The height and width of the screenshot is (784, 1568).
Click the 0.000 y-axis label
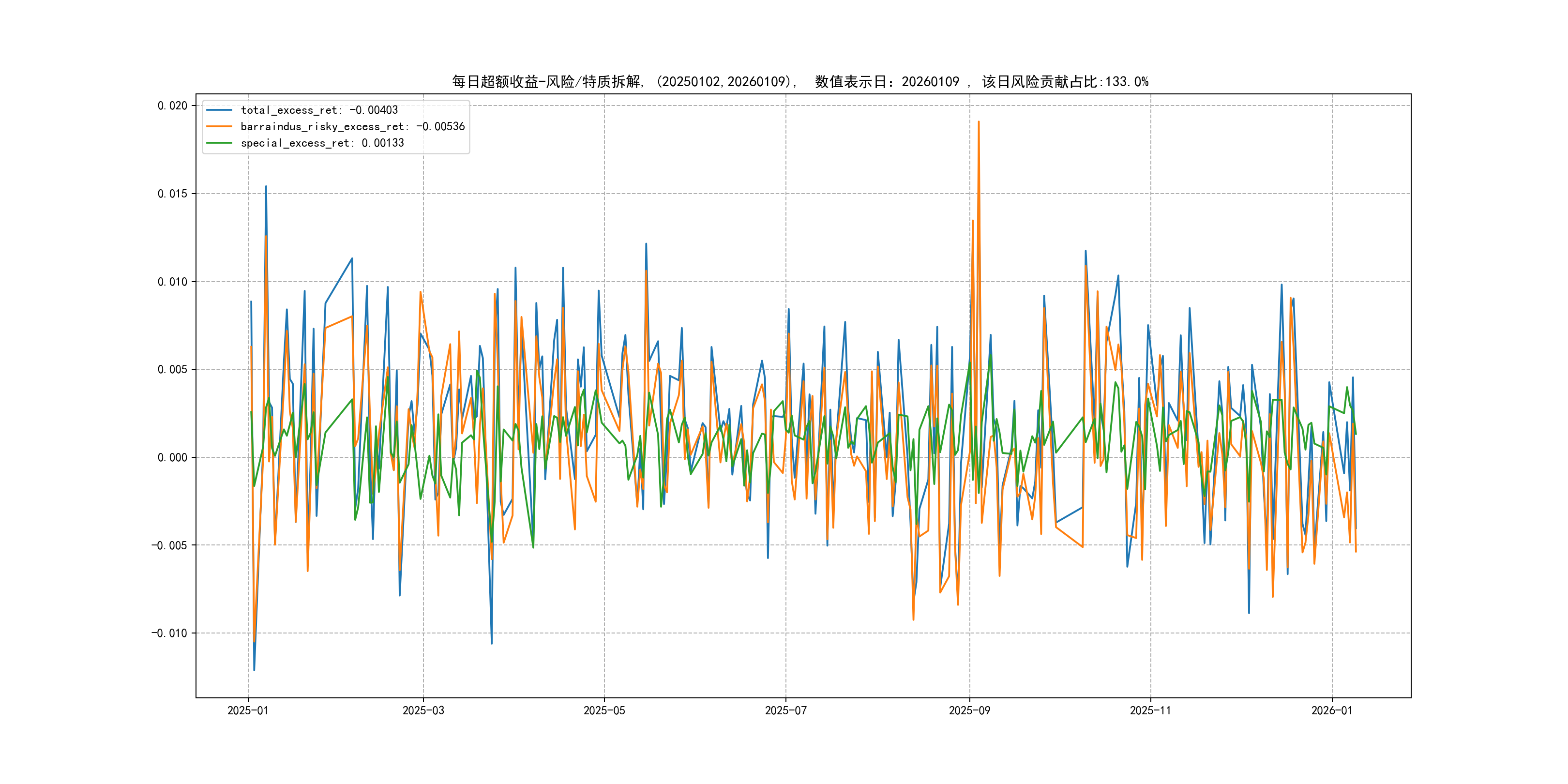pyautogui.click(x=172, y=458)
